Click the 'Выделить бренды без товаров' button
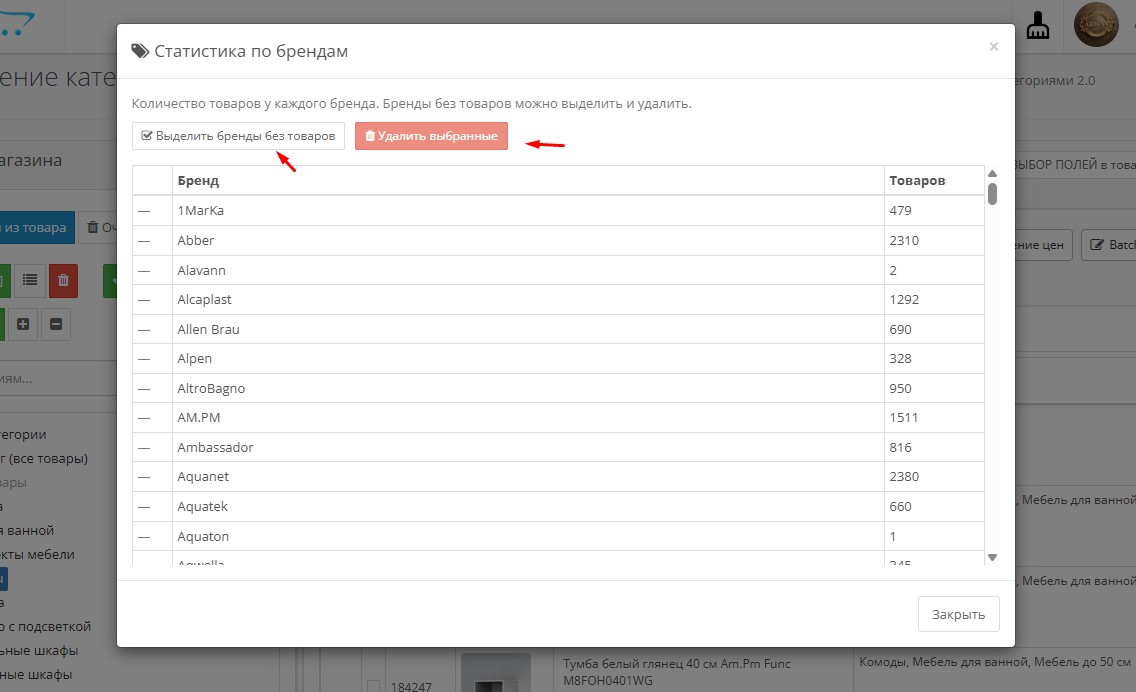 pyautogui.click(x=238, y=136)
